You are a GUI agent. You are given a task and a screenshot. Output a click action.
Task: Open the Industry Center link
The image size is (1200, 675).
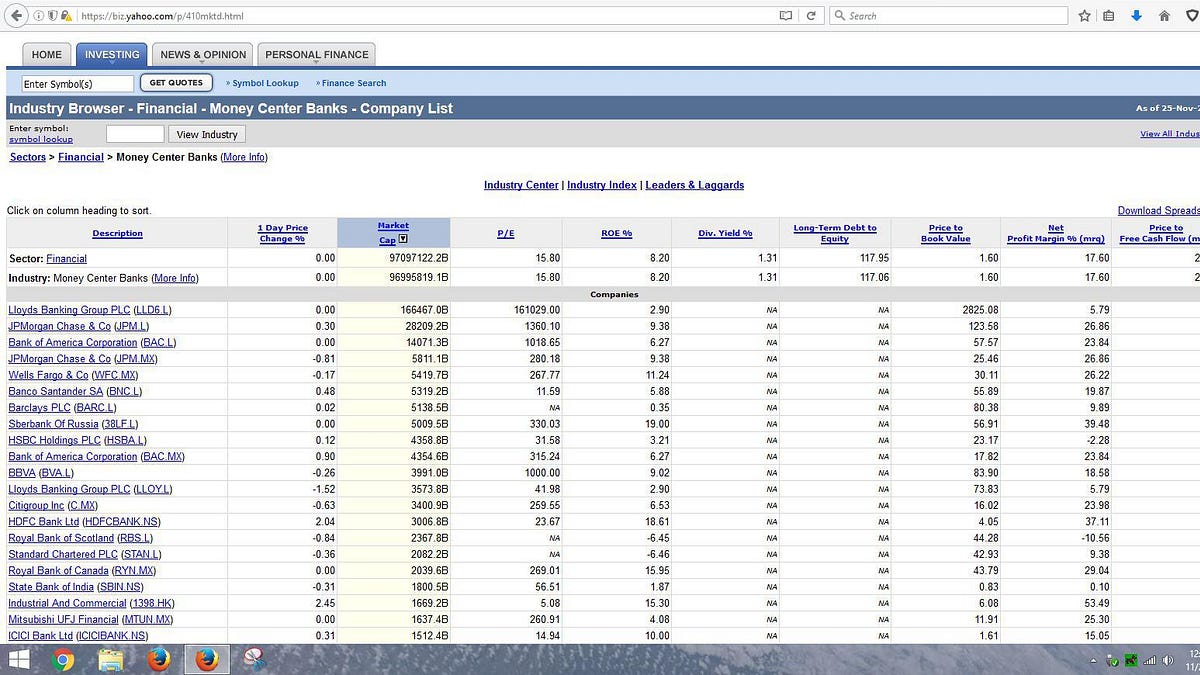[521, 185]
